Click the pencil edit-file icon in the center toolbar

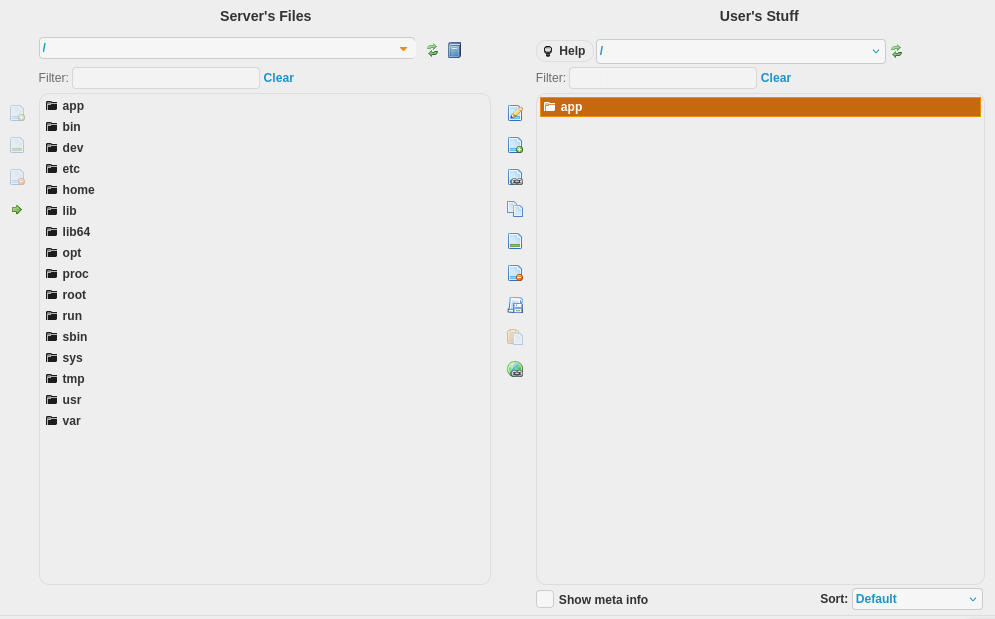pos(515,113)
